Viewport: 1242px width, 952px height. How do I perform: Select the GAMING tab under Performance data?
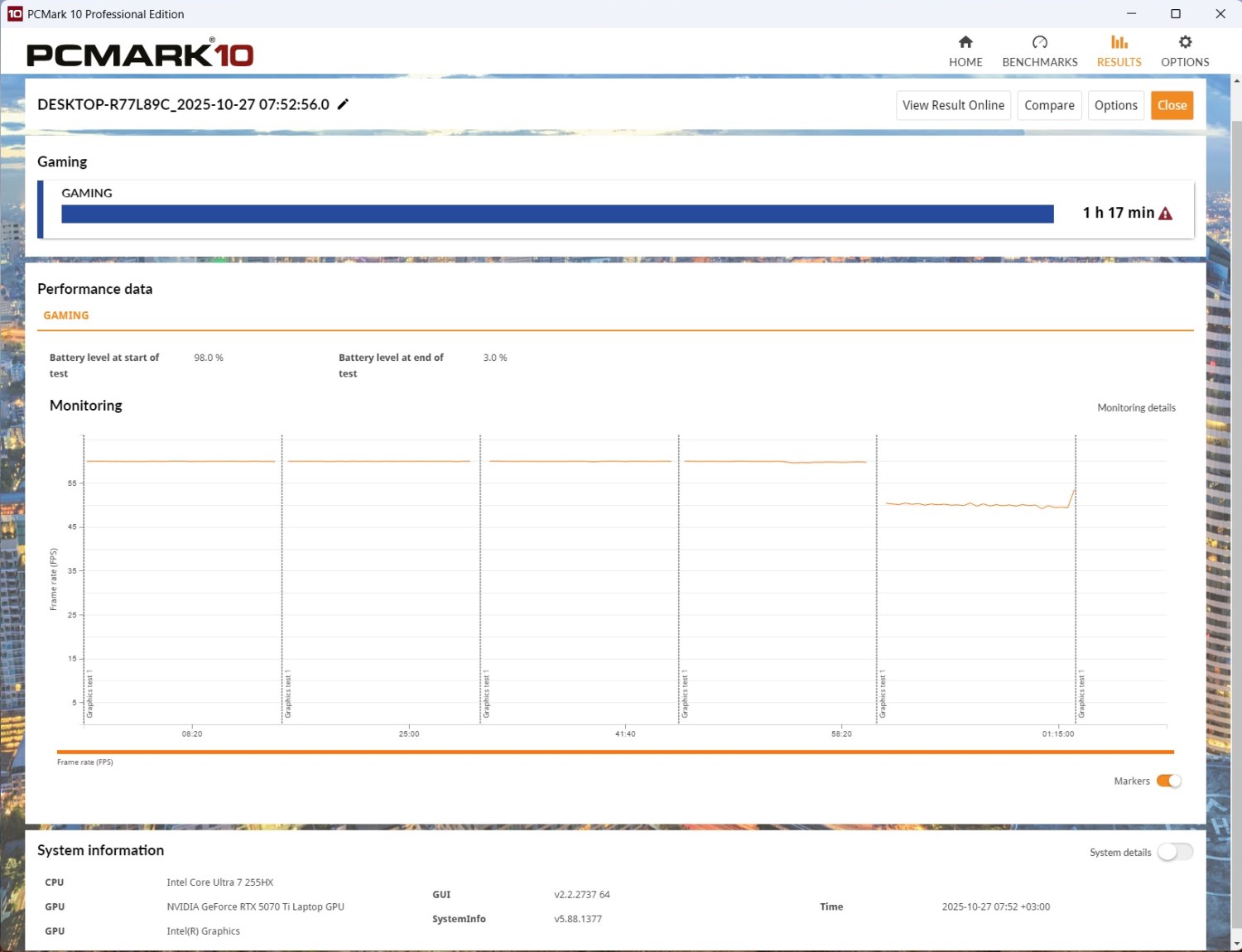pyautogui.click(x=66, y=315)
